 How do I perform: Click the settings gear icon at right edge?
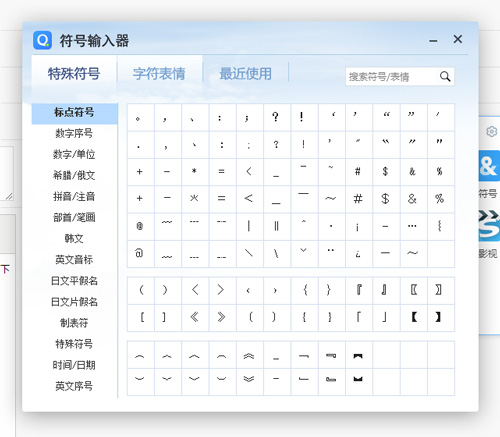pos(491,131)
